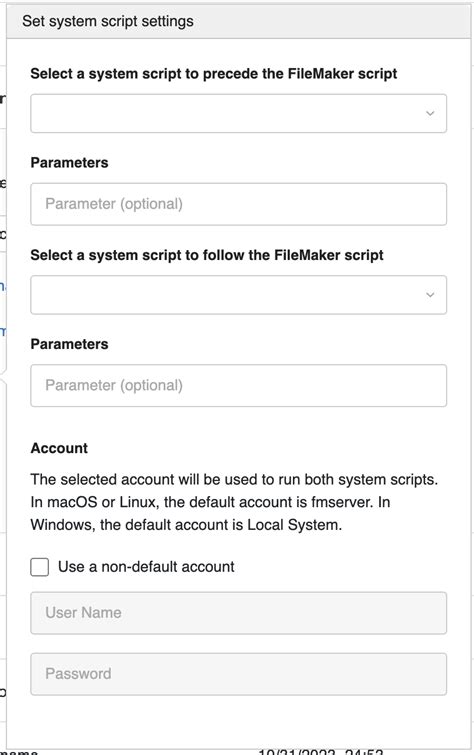
Task: Click the 'Select a system script to follow' label
Action: point(207,255)
